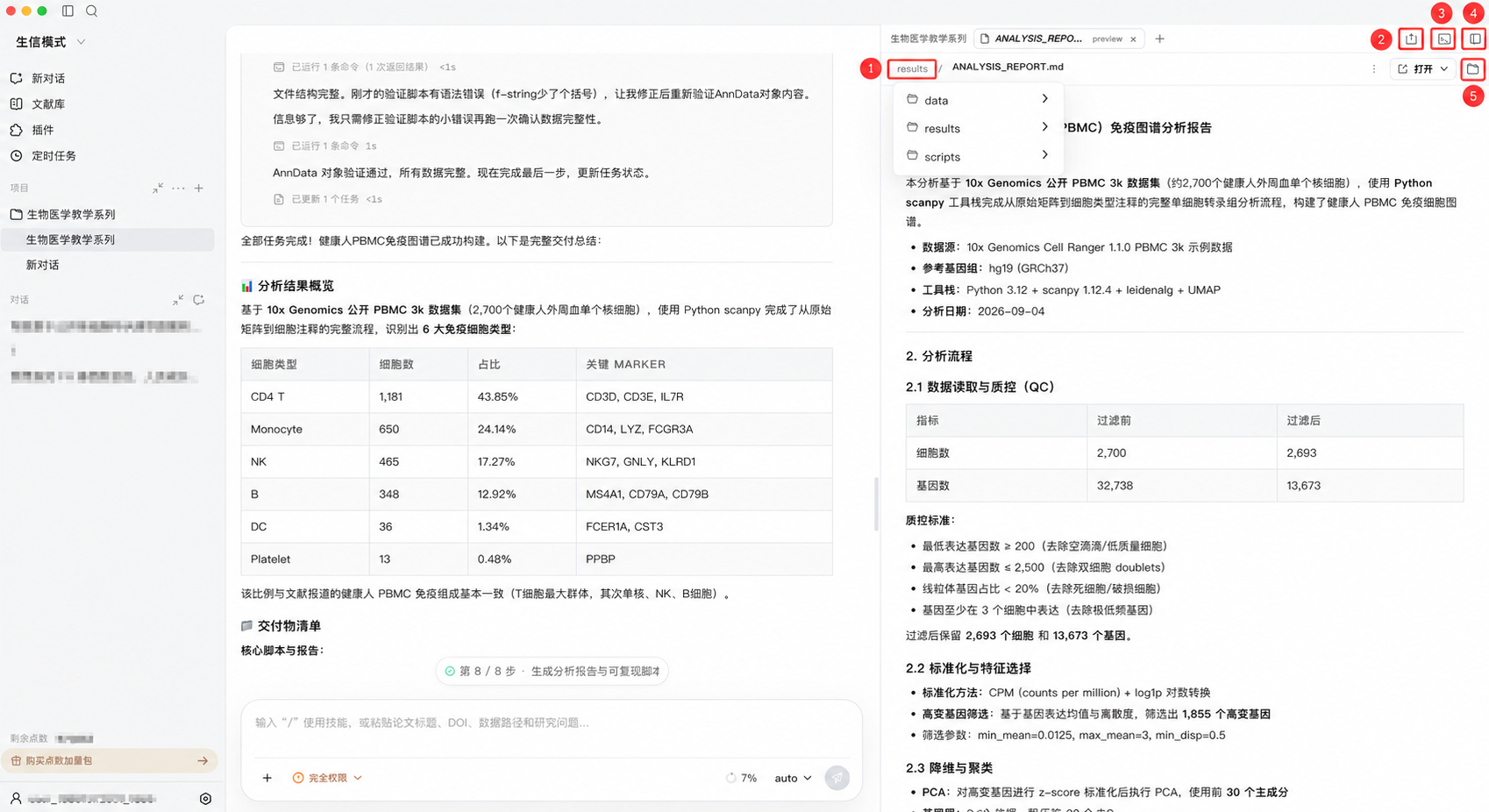Click the share export icon
The image size is (1489, 812).
pyautogui.click(x=1411, y=39)
